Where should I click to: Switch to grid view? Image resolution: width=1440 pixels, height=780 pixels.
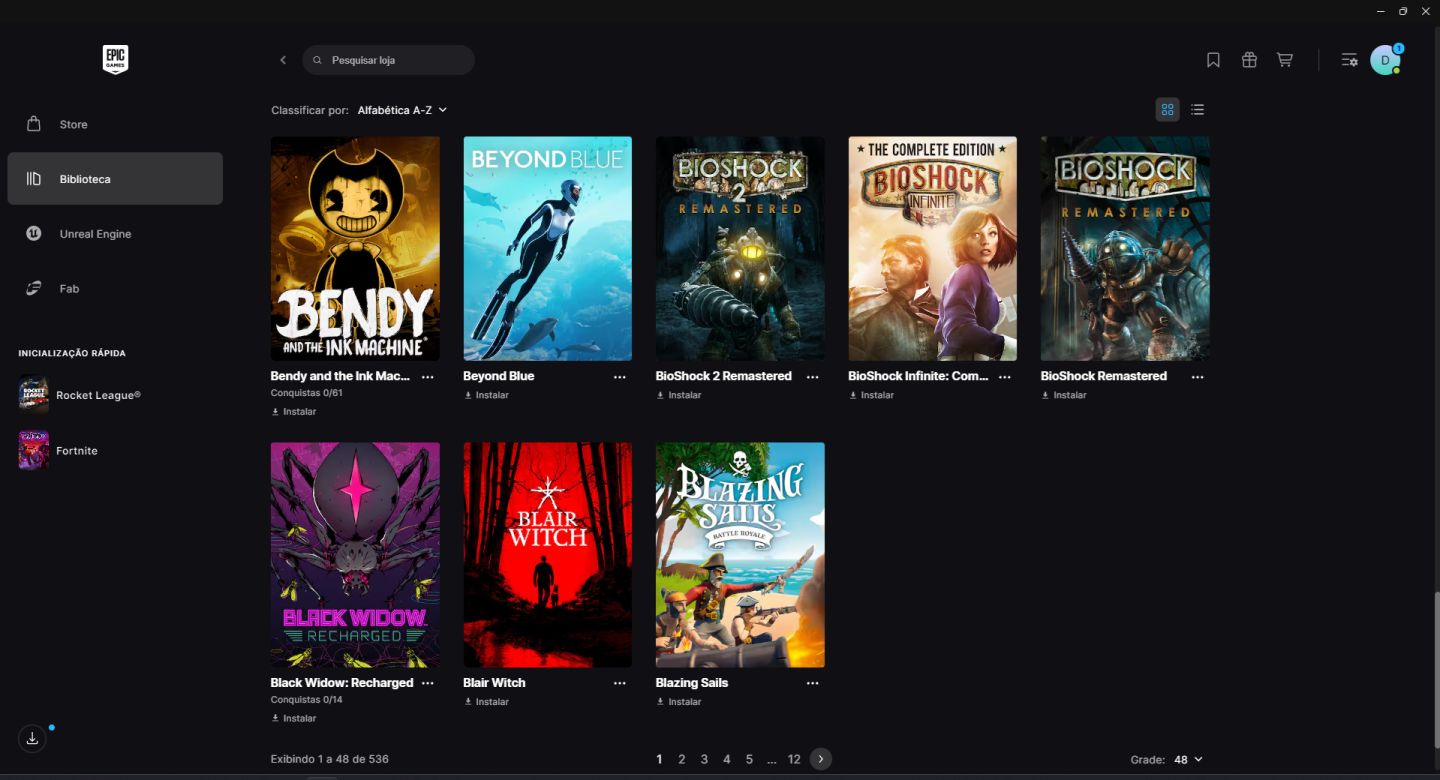[1167, 110]
